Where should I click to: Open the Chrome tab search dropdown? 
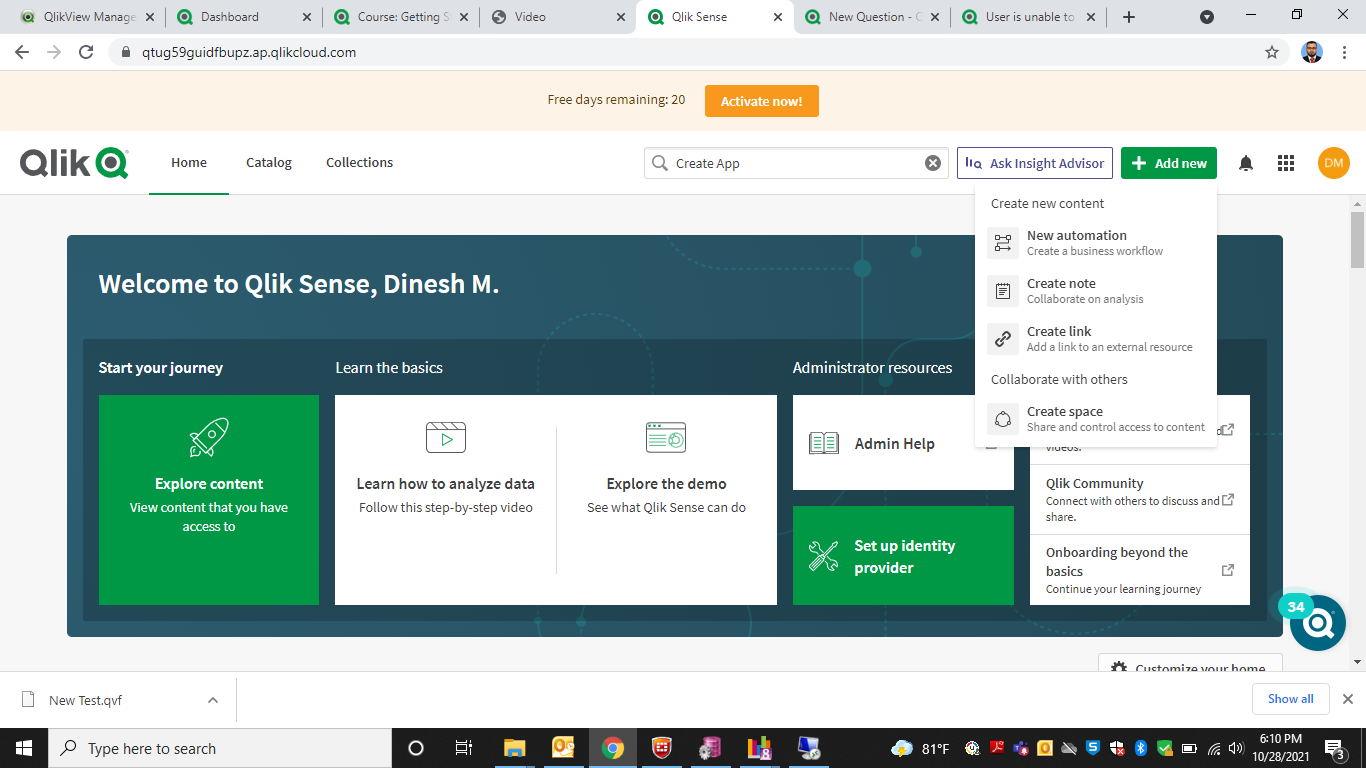(x=1207, y=17)
